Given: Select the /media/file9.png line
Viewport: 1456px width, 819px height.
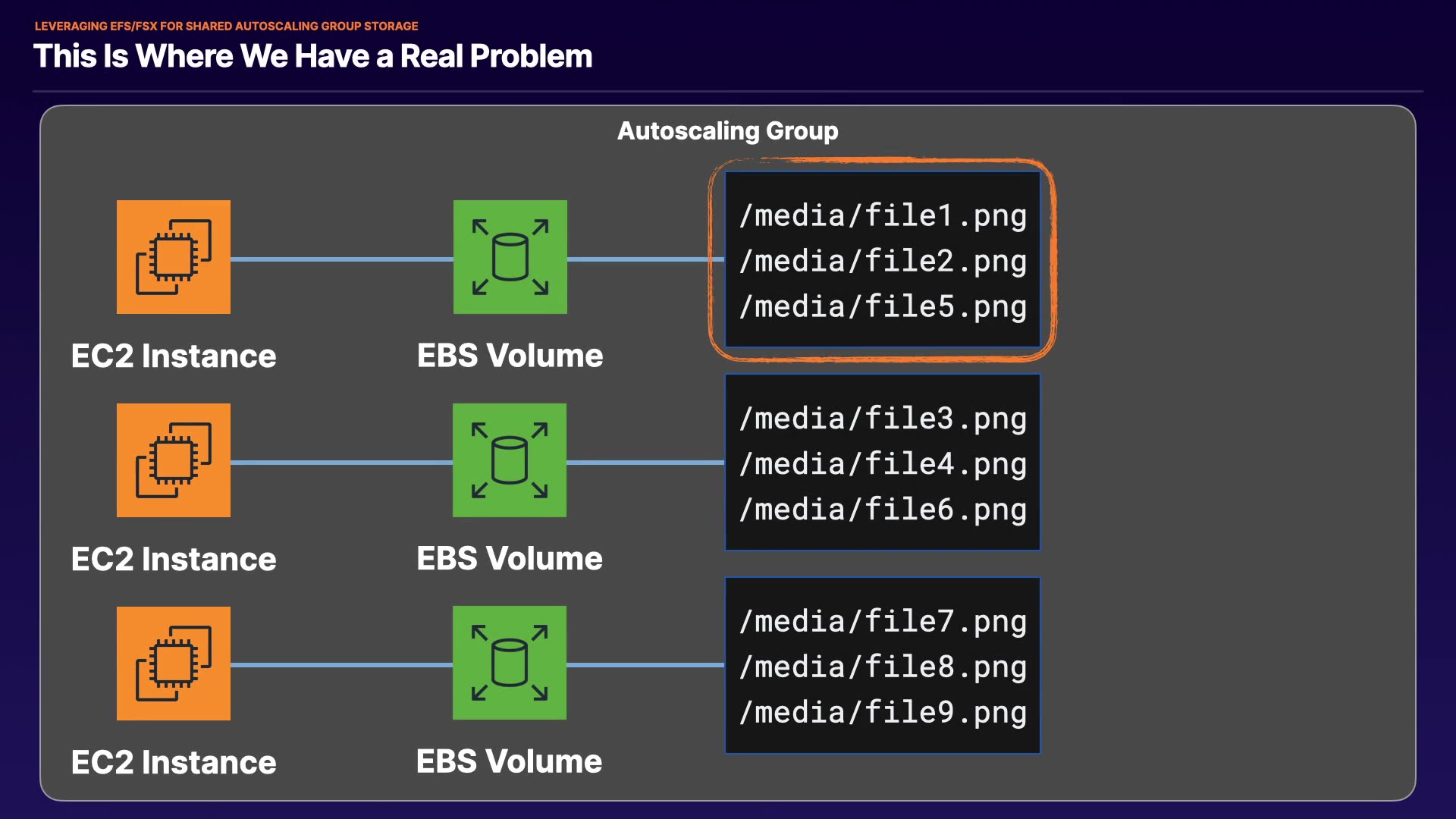Looking at the screenshot, I should point(883,713).
